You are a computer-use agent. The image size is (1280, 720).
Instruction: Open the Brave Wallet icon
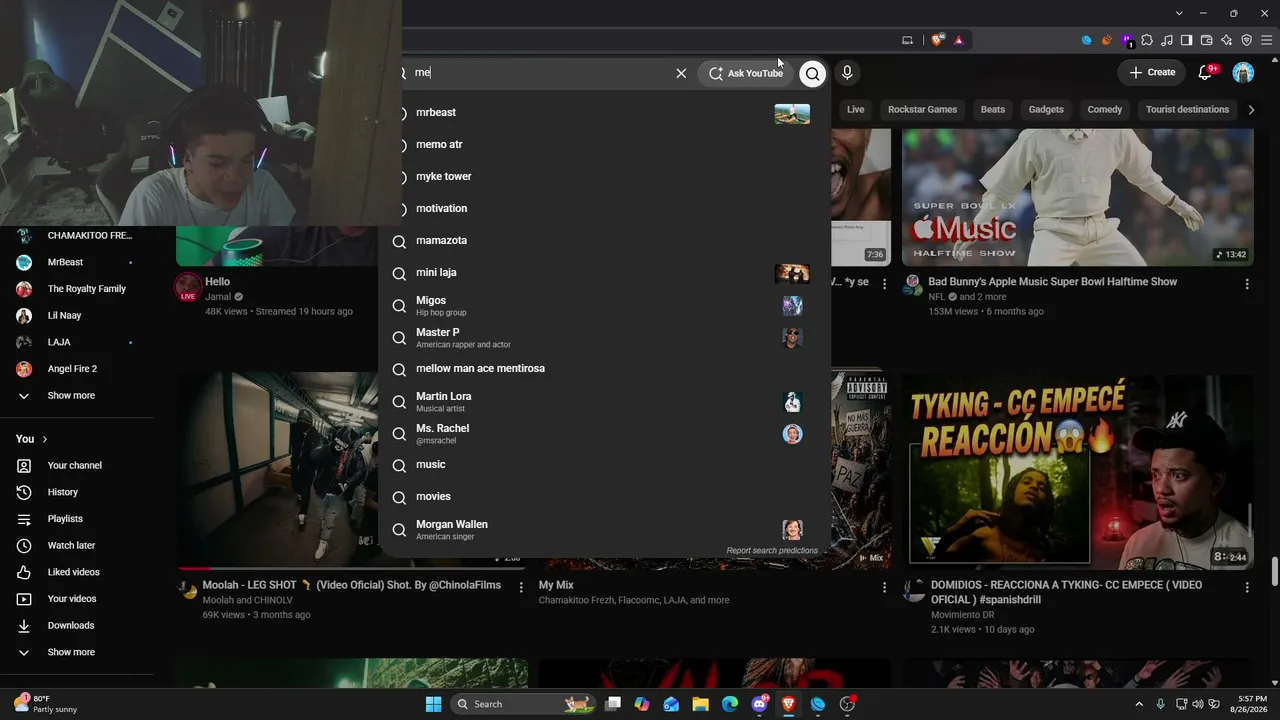(x=1206, y=40)
